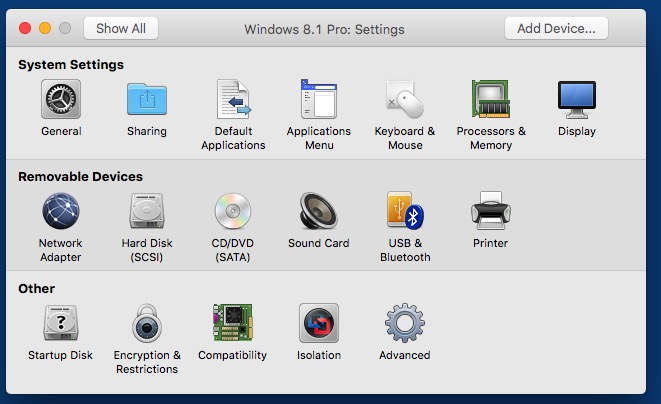Click the "Other" section heading
This screenshot has width=661, height=404.
(36, 288)
